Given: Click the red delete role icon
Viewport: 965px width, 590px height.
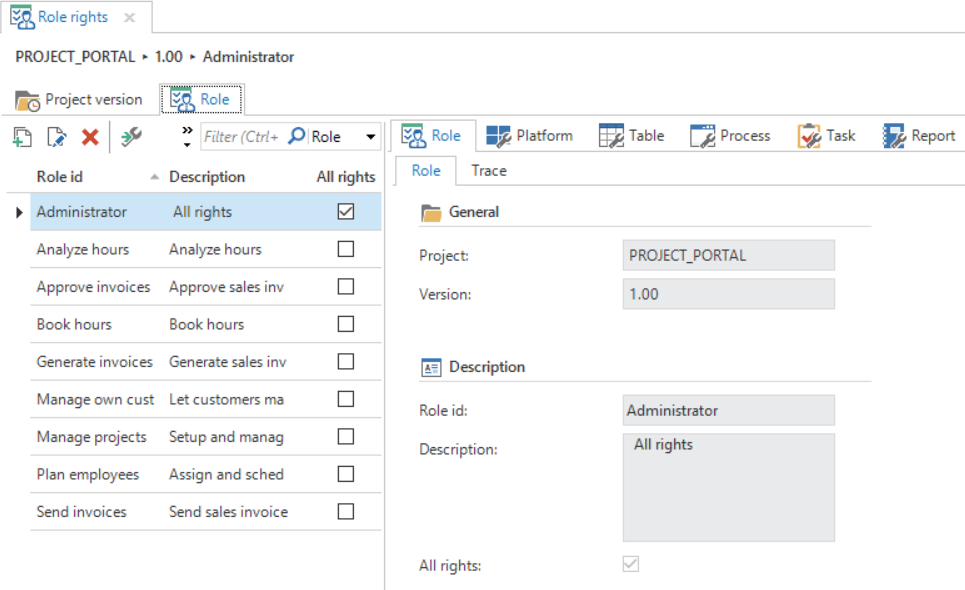Looking at the screenshot, I should point(90,137).
